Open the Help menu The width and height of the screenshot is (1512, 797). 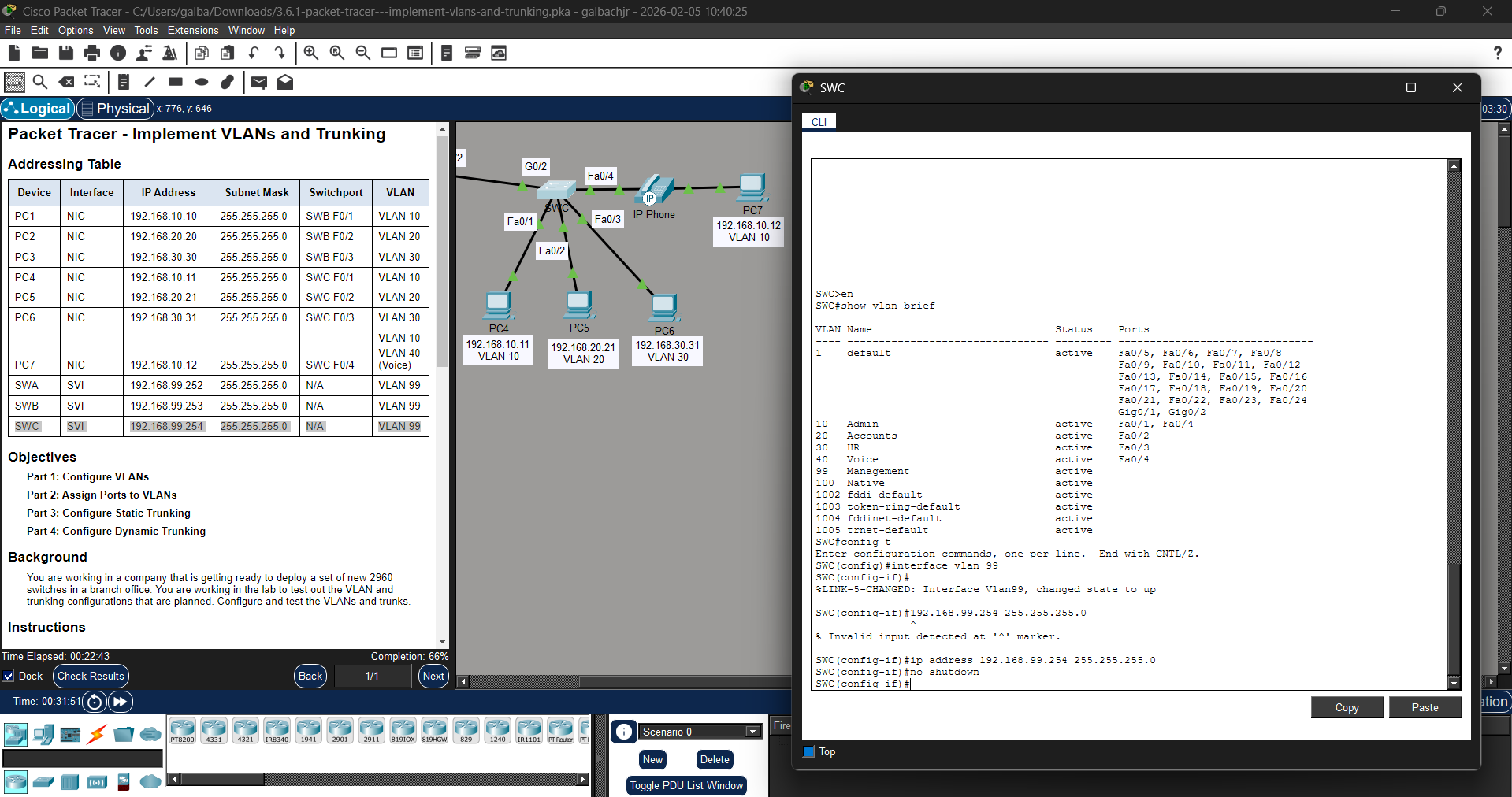tap(284, 30)
